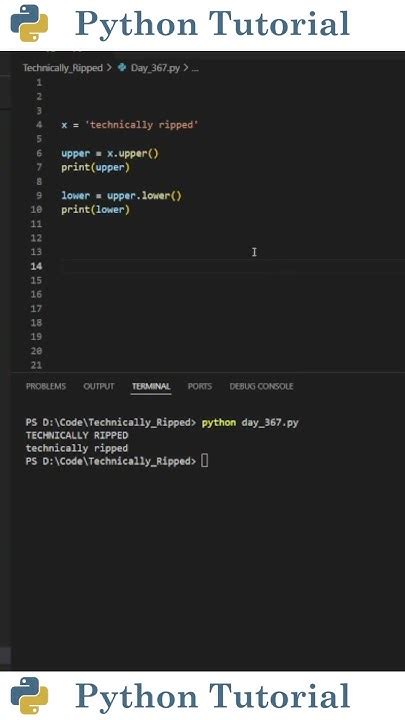Click the Python logo in top banner

(29, 23)
